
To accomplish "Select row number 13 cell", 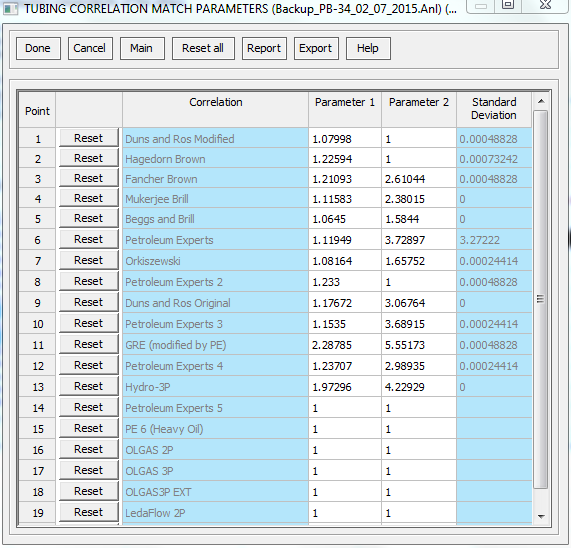I will point(37,387).
